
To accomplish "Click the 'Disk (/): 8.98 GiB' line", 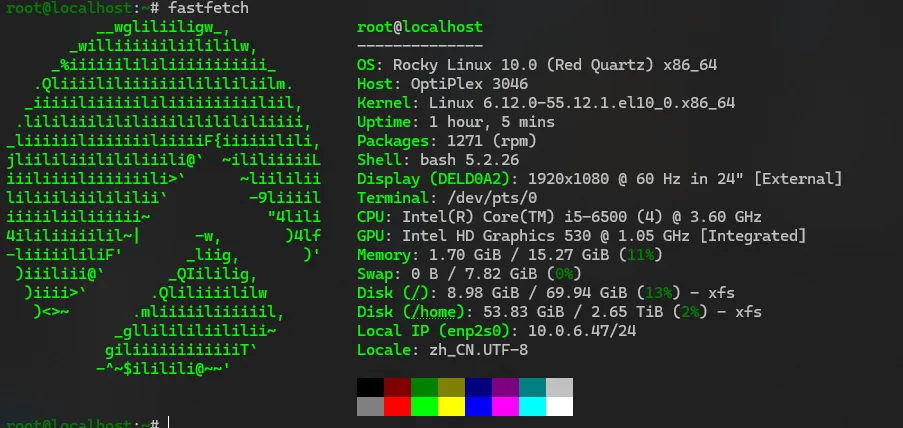I will click(546, 293).
